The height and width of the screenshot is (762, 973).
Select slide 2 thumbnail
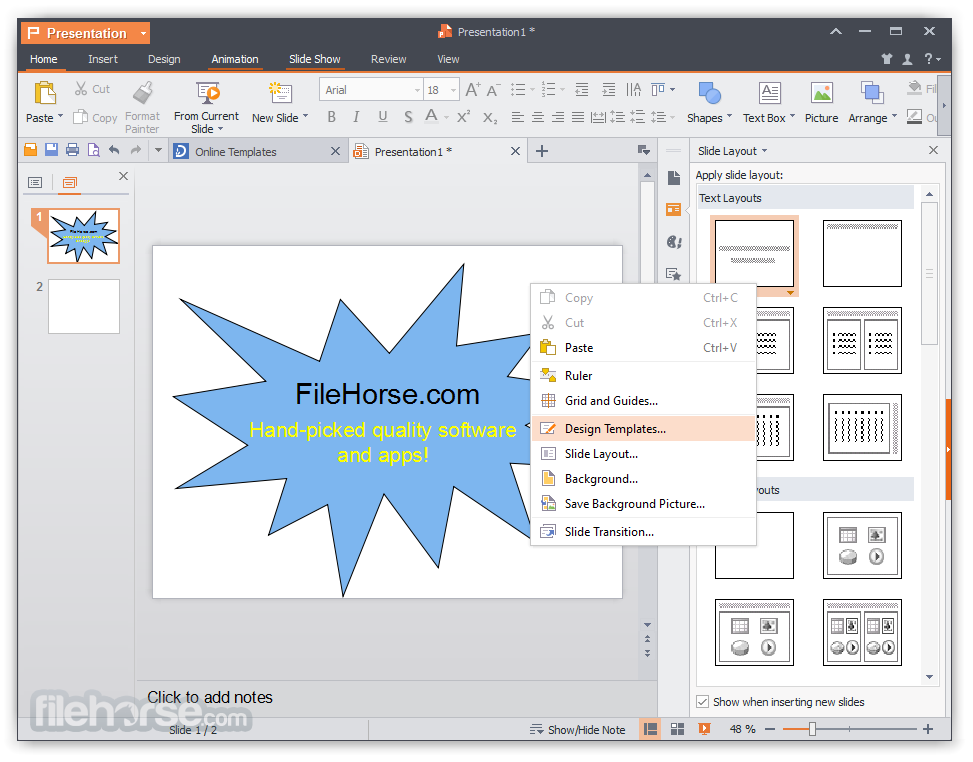83,306
